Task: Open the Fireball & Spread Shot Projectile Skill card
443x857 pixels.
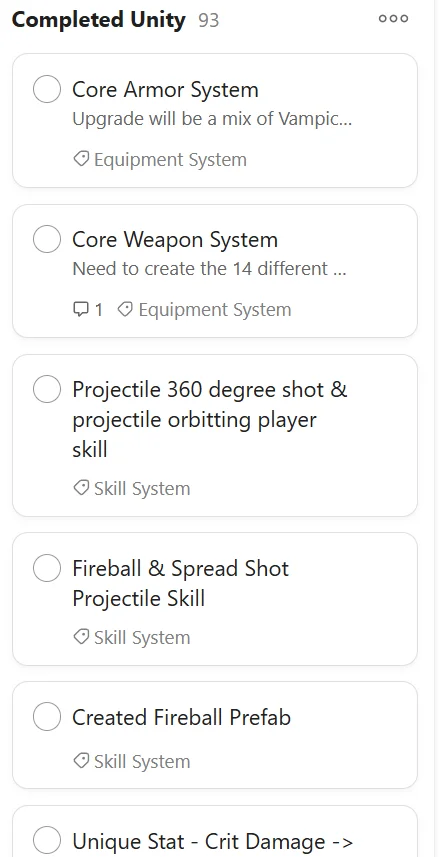Action: pyautogui.click(x=215, y=599)
